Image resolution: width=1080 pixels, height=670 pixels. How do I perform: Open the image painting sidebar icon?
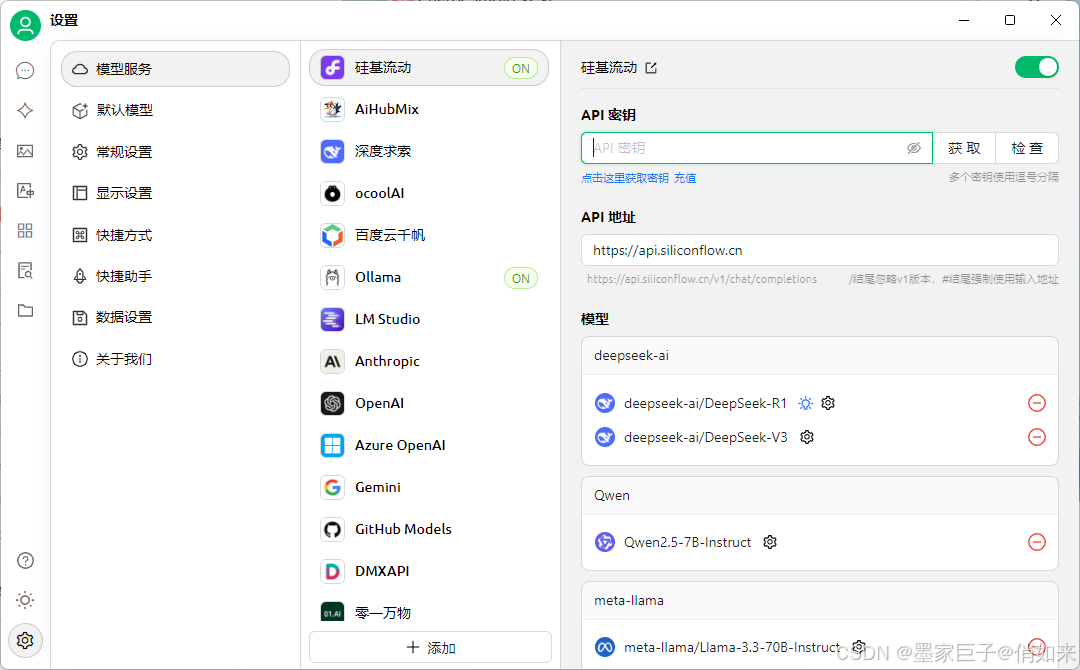pyautogui.click(x=25, y=151)
